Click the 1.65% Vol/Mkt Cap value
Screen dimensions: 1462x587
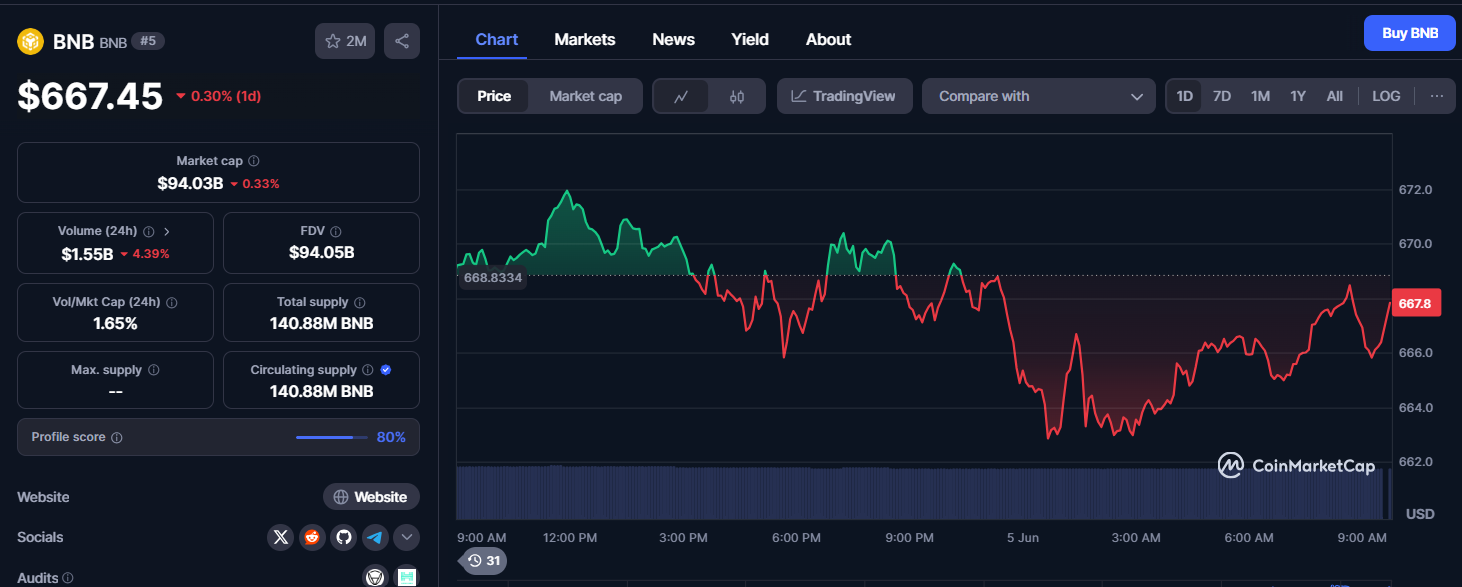(115, 323)
